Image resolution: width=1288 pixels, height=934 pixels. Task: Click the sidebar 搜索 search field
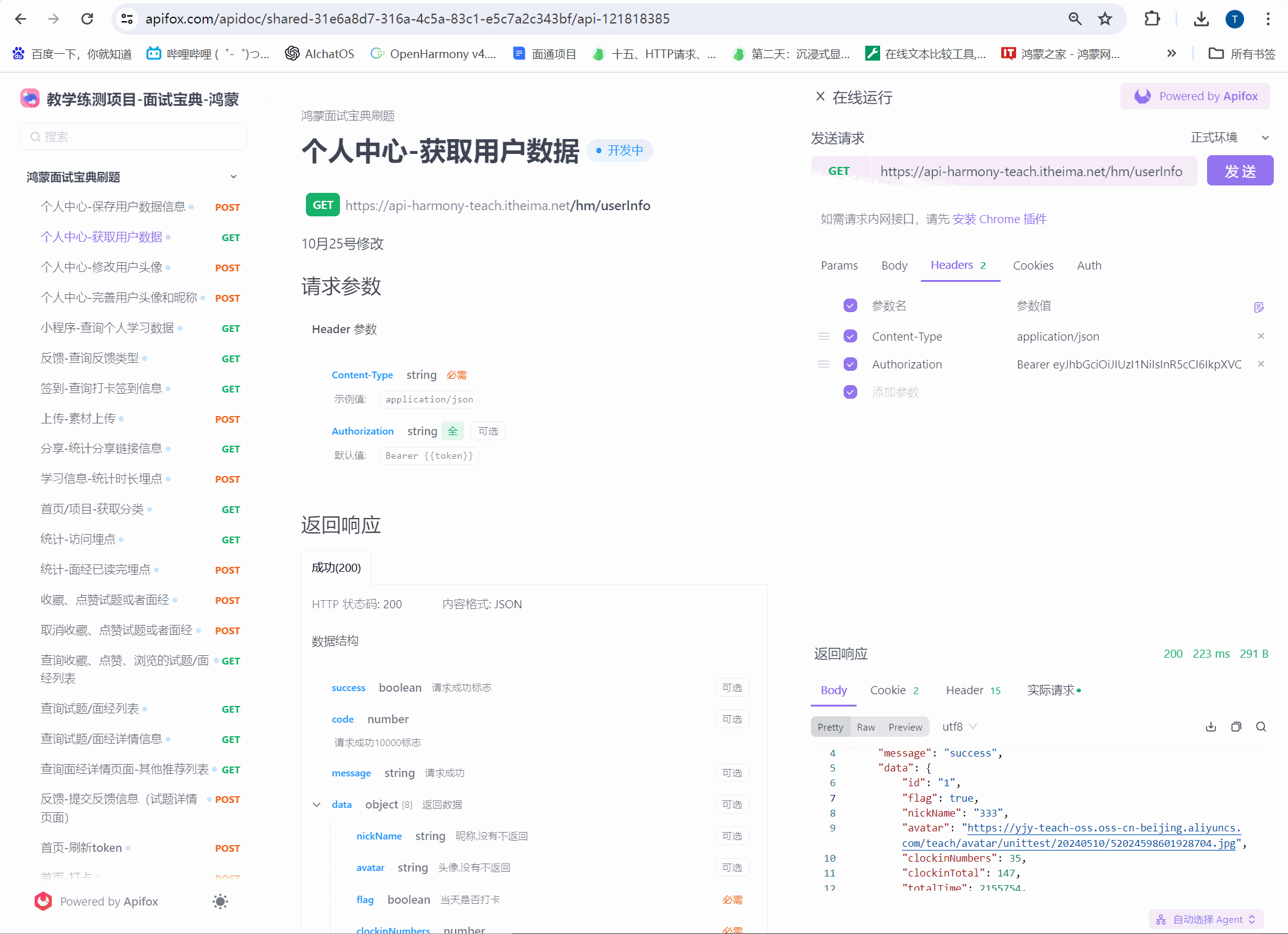[133, 137]
